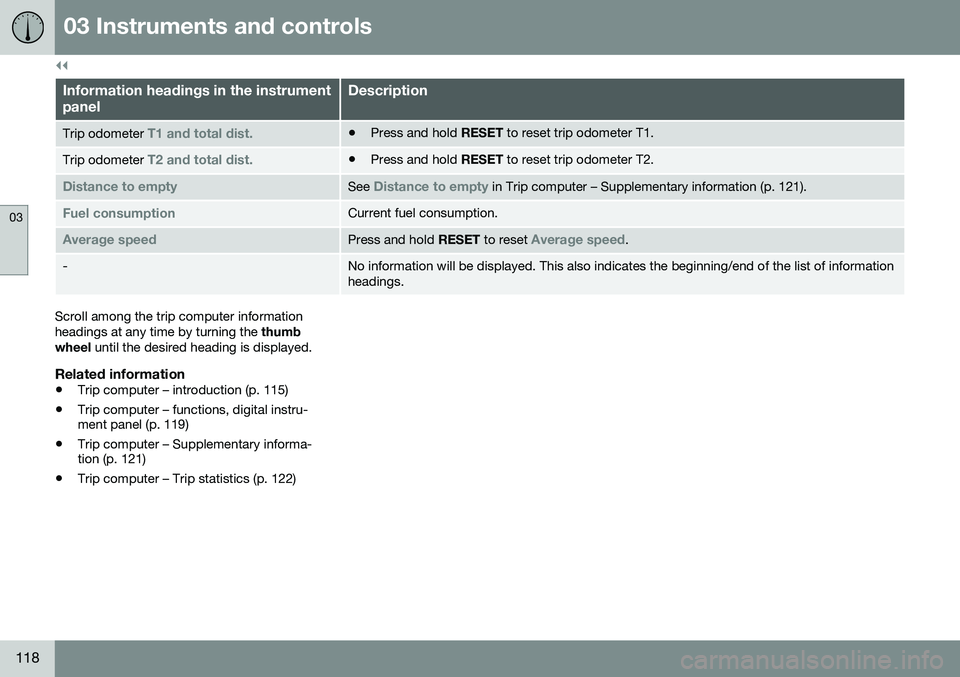Click the carmanualsonline.info watermark

click(812, 660)
